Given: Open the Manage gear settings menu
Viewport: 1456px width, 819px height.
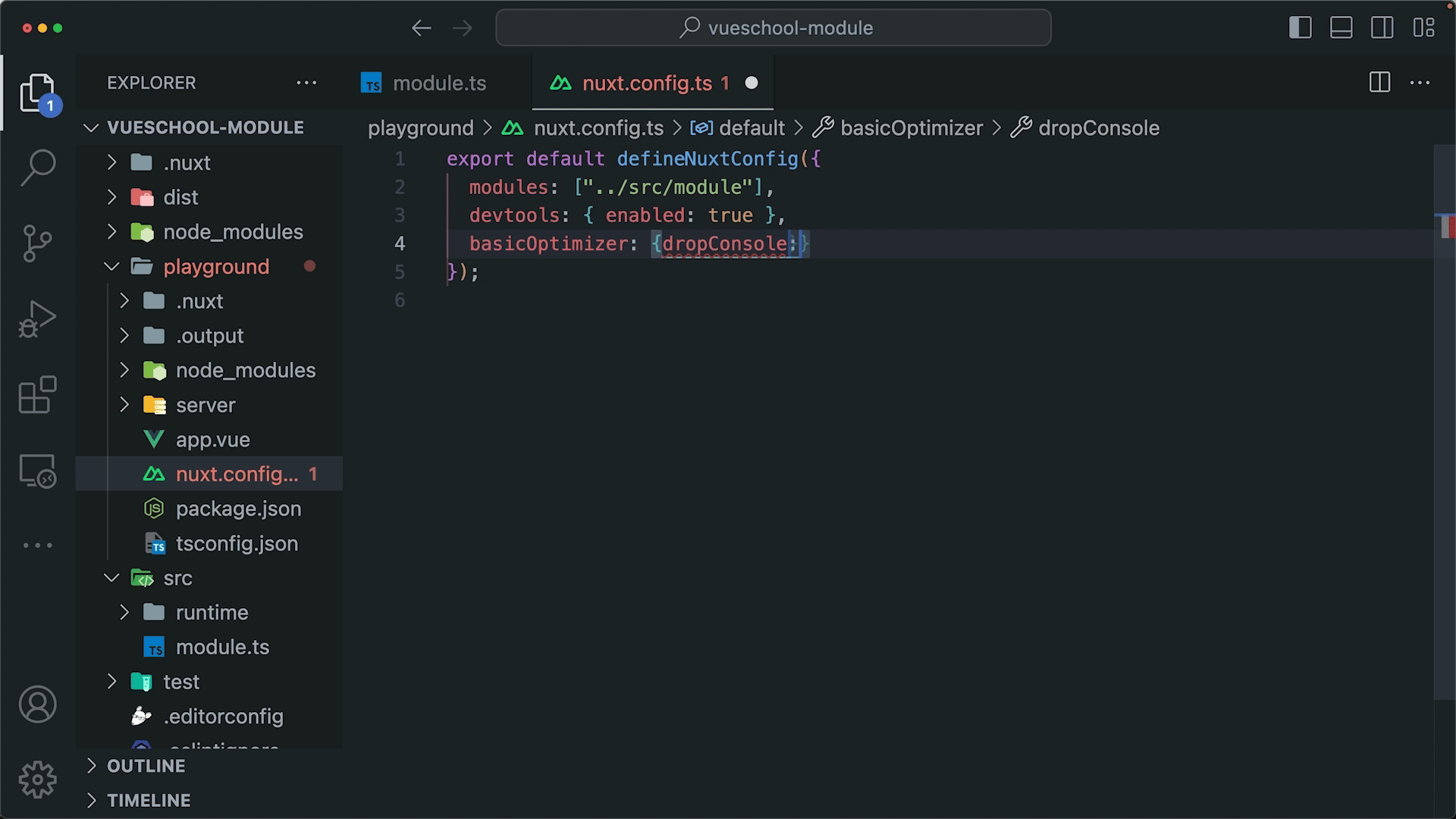Looking at the screenshot, I should [37, 780].
